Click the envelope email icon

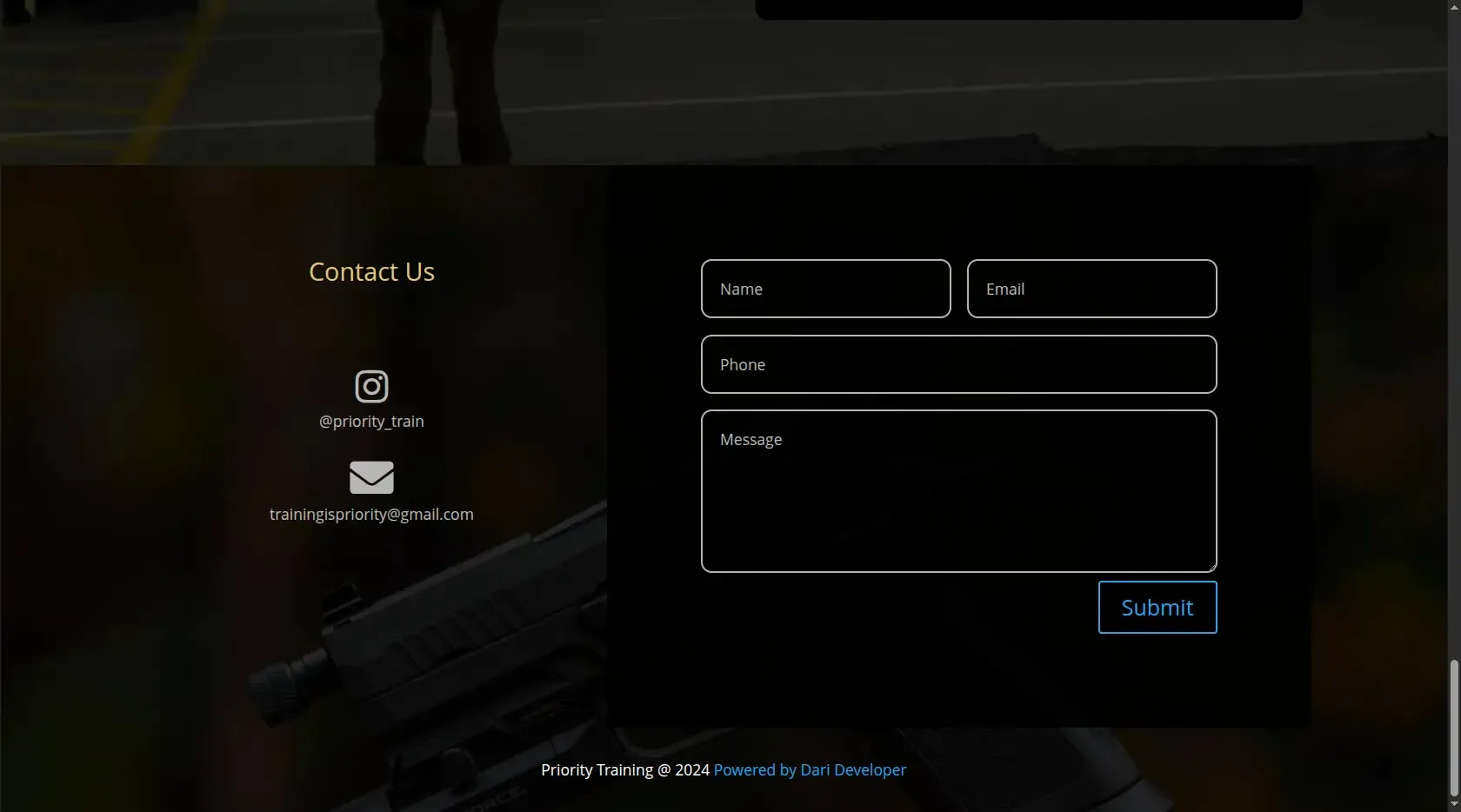371,477
